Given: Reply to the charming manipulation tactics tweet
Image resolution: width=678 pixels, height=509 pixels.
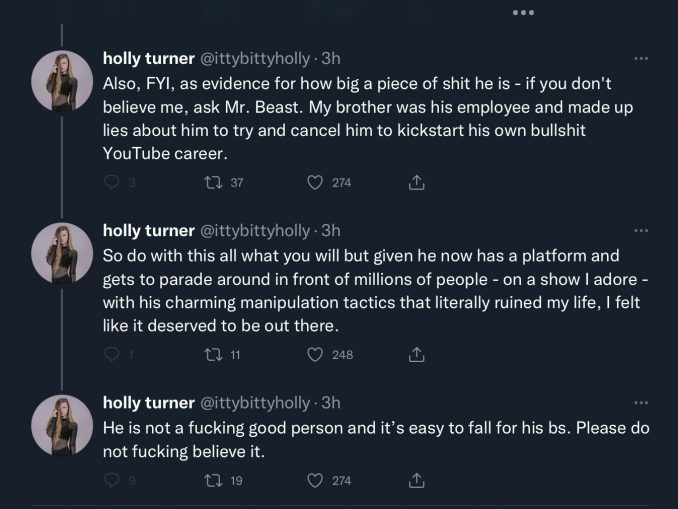Looking at the screenshot, I should click(112, 354).
